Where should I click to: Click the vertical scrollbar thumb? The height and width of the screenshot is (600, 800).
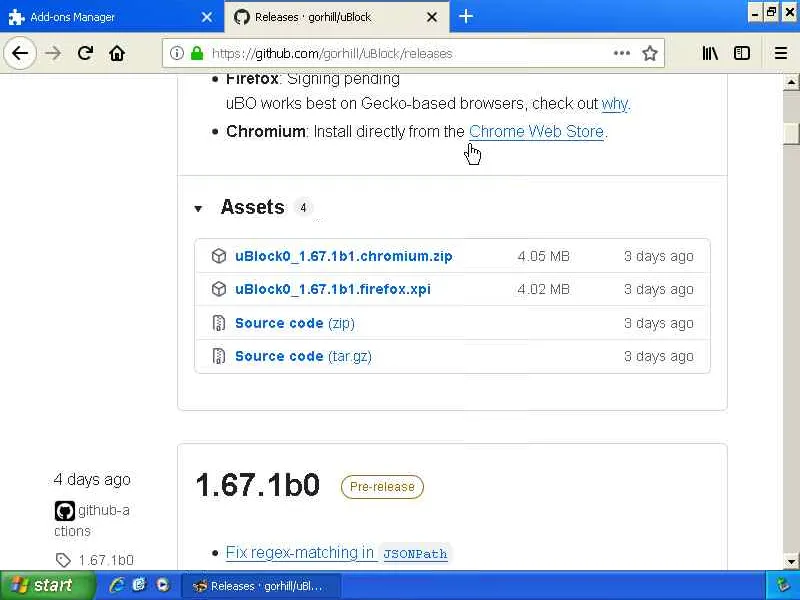(x=791, y=134)
